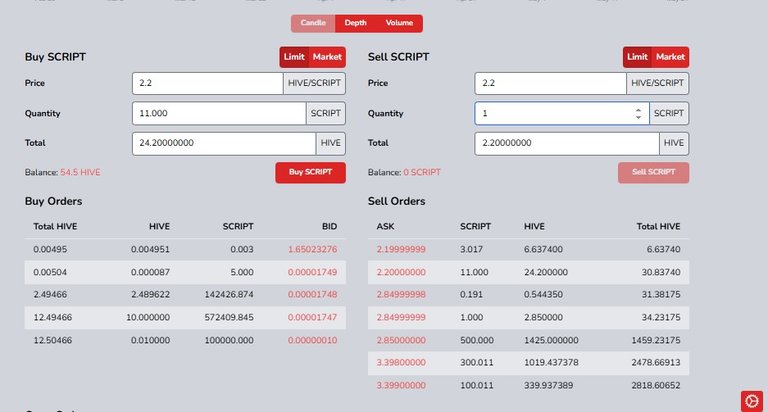Screen dimensions: 768x412
Task: Select Limit order type for Sell SCRIPT
Action: tap(637, 57)
